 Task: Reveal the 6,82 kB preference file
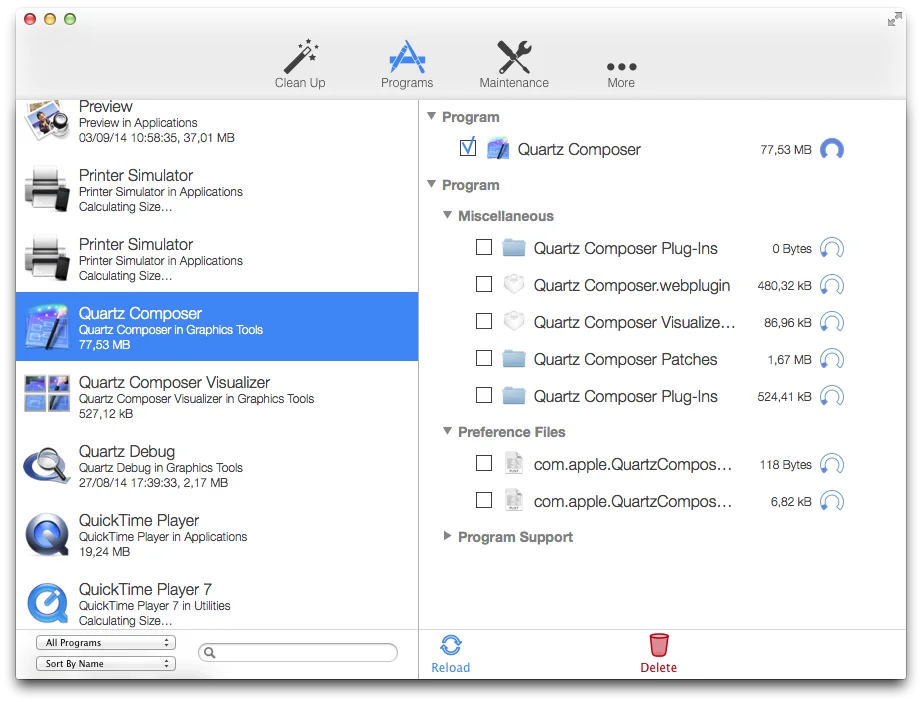coord(832,501)
